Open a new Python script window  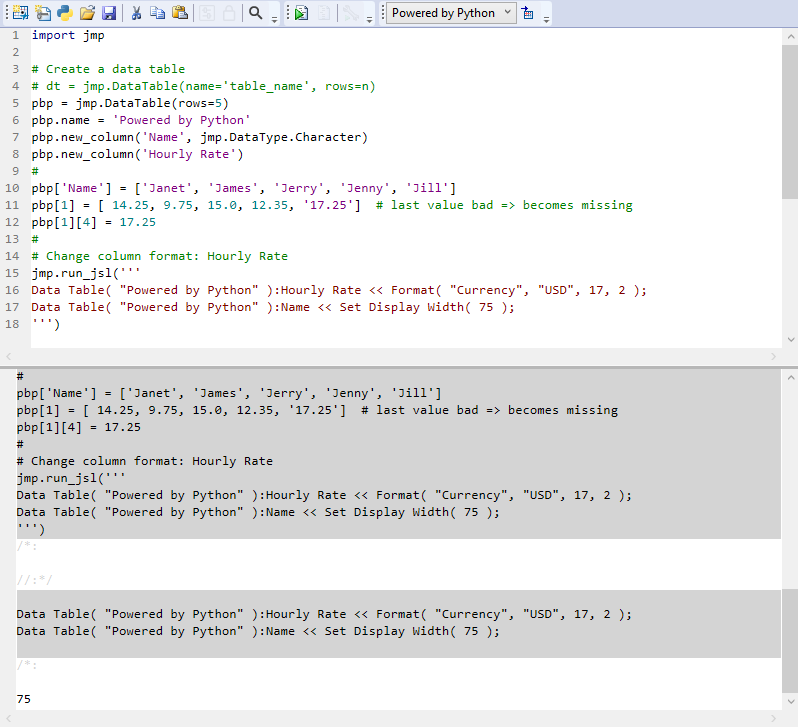coord(65,13)
